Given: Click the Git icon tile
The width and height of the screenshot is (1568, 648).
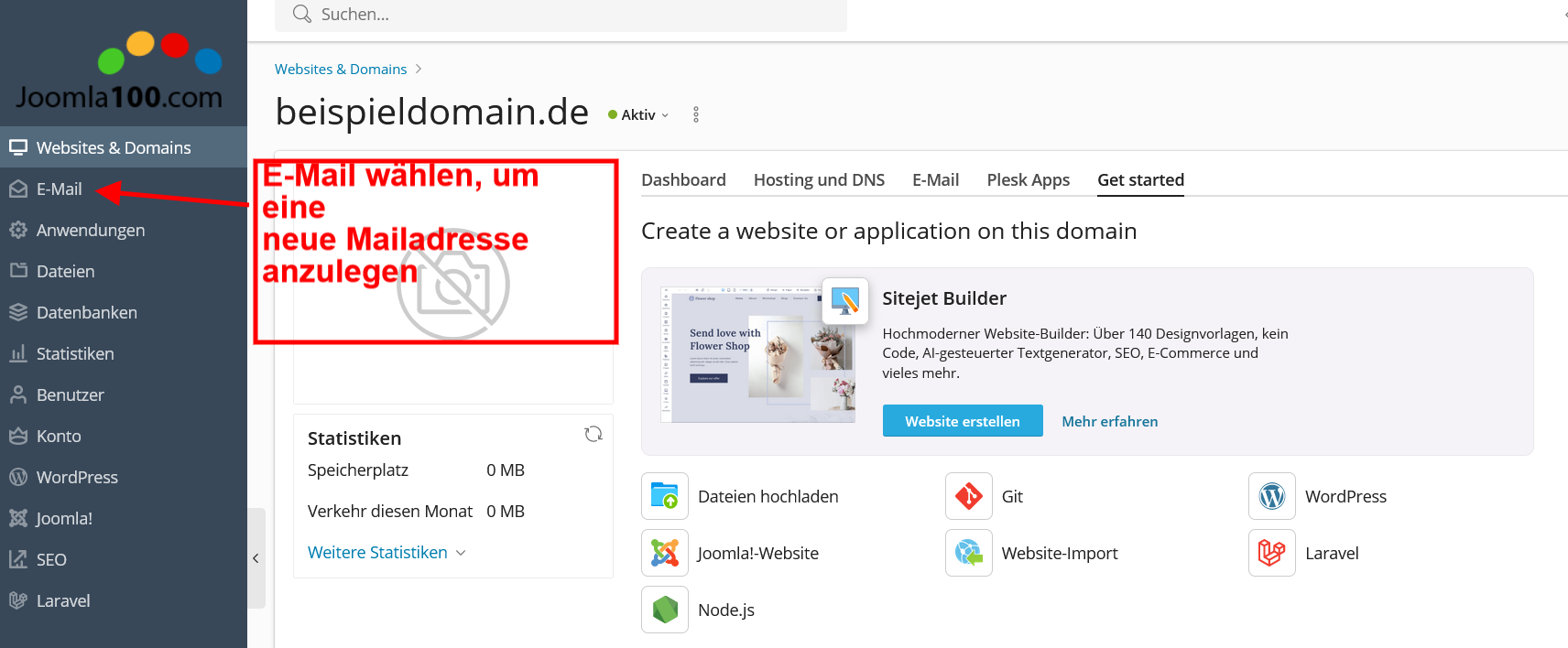Looking at the screenshot, I should pyautogui.click(x=969, y=496).
